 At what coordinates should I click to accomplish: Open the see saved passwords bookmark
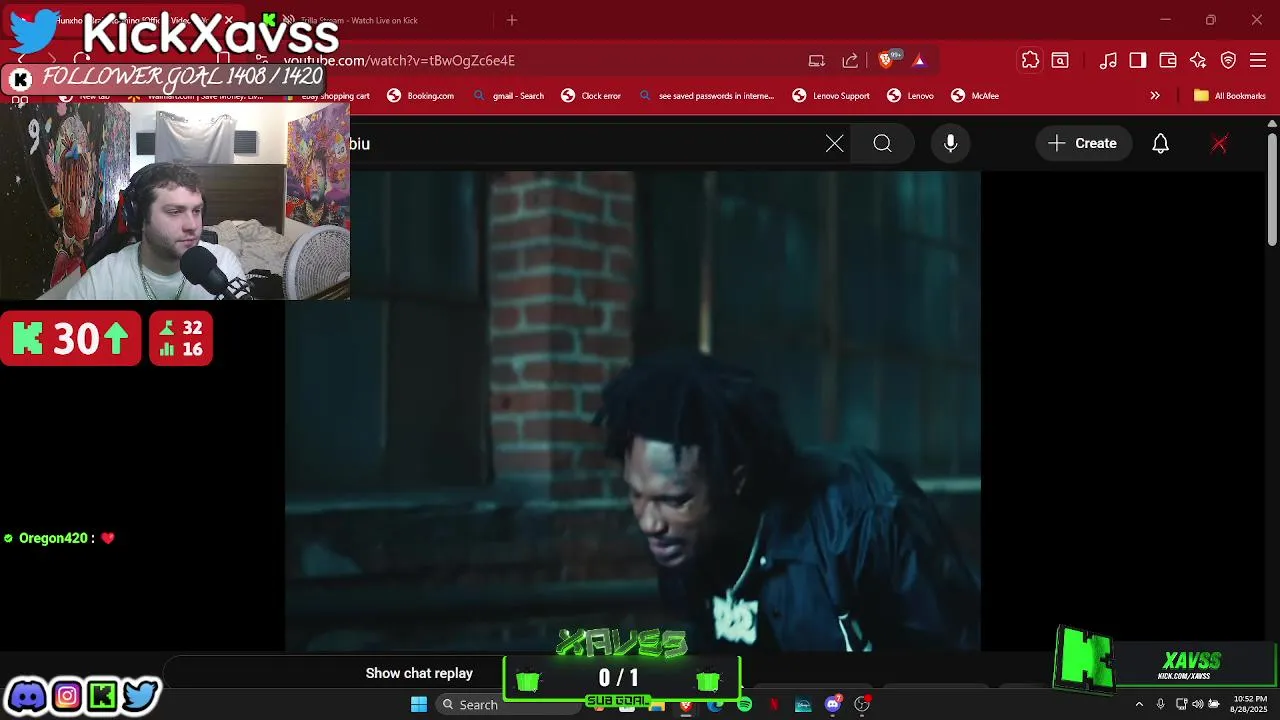706,96
